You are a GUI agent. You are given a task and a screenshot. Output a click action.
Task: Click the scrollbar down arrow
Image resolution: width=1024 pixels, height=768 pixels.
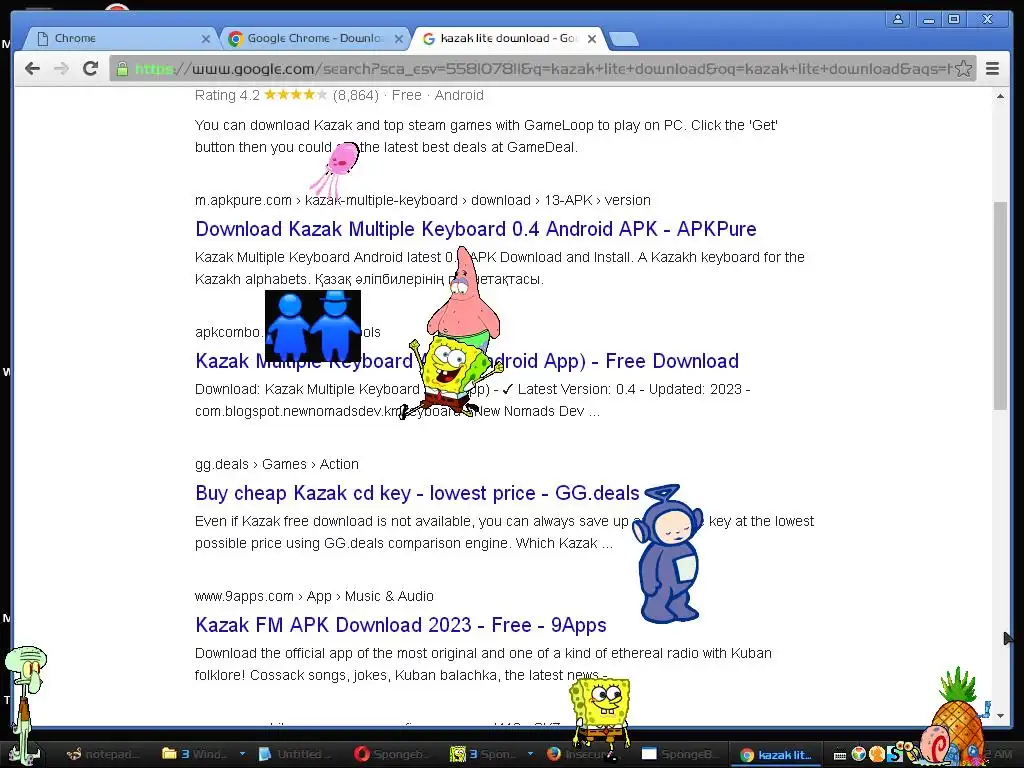coord(1000,716)
